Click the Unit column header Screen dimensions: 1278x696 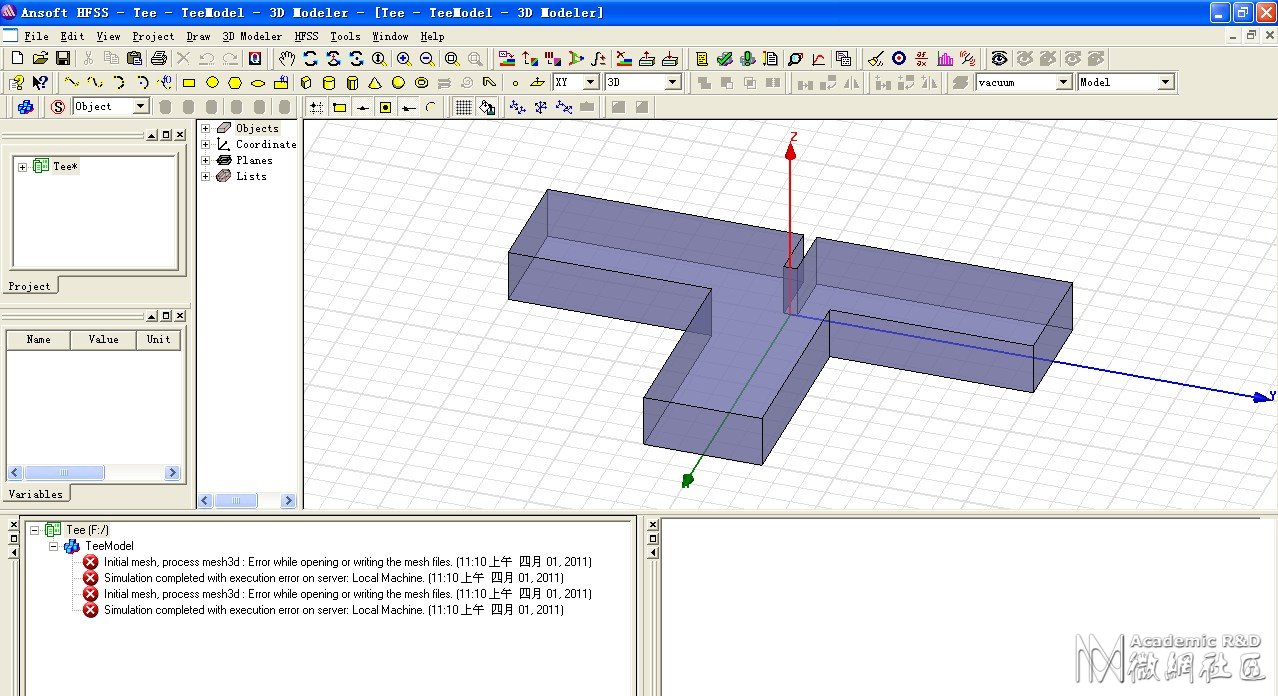158,340
